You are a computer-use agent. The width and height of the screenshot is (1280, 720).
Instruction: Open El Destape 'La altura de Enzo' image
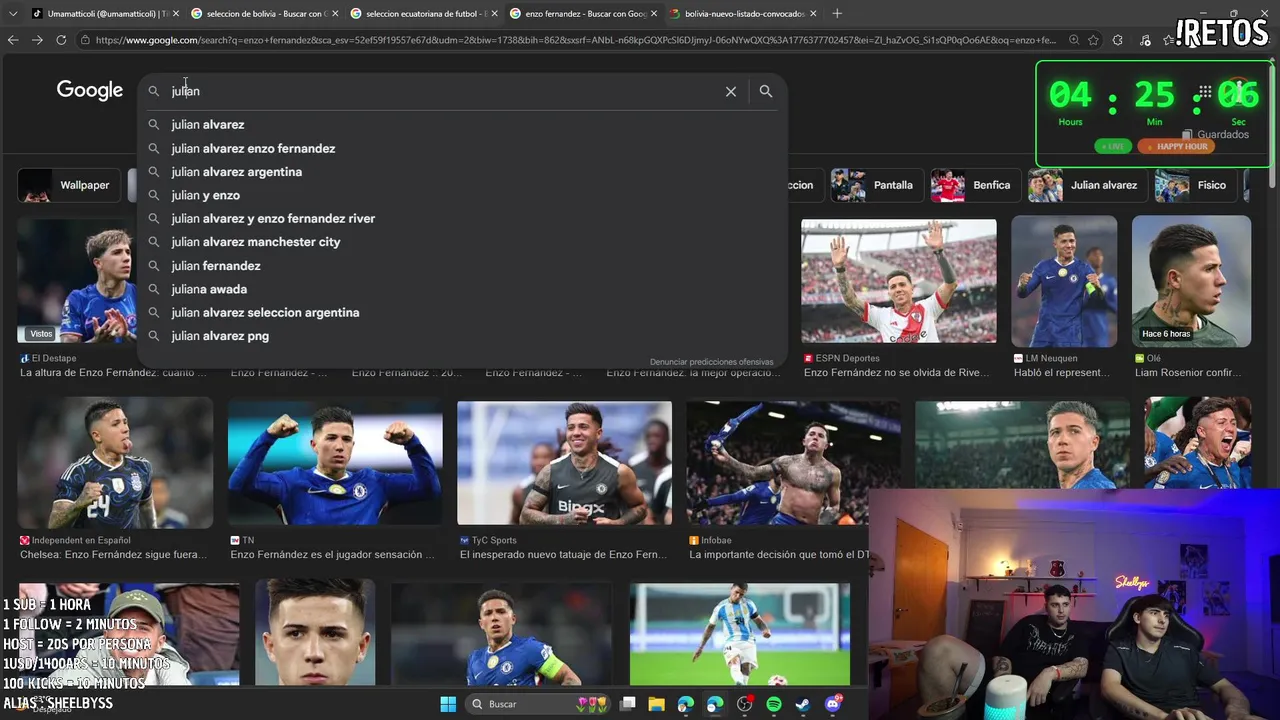point(76,281)
